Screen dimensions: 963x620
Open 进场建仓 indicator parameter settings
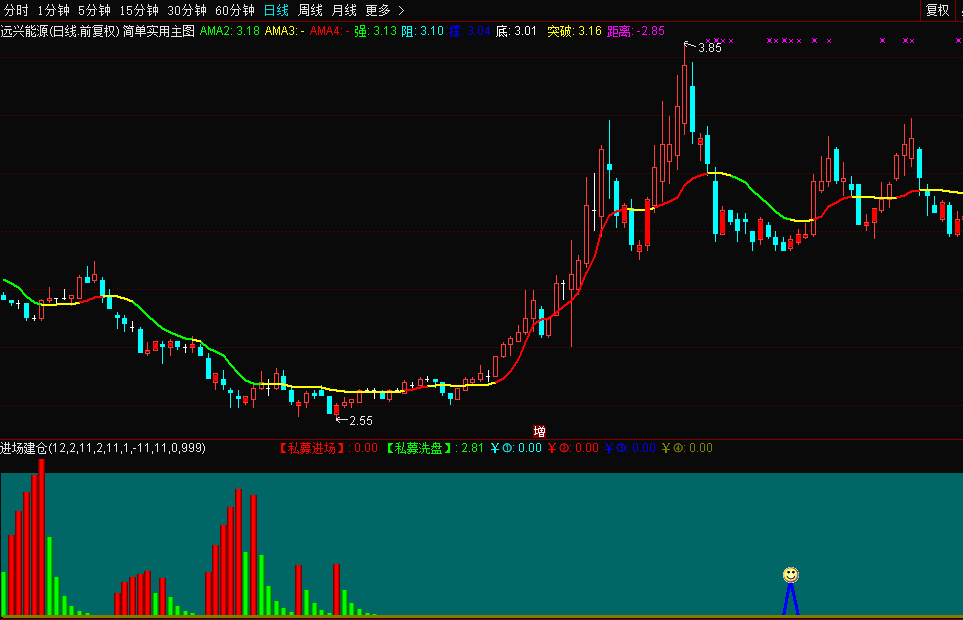(x=102, y=448)
